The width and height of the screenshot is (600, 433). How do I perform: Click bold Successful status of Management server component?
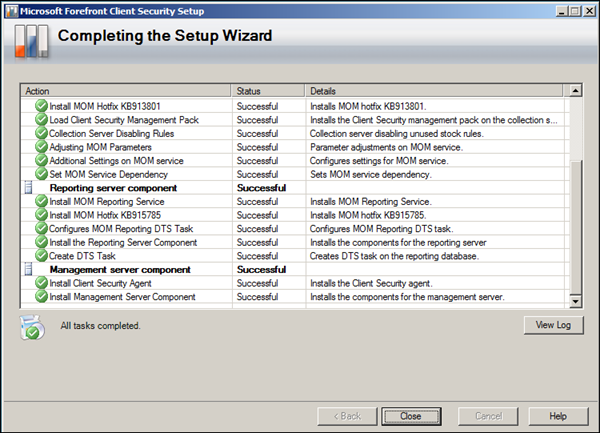tap(261, 270)
